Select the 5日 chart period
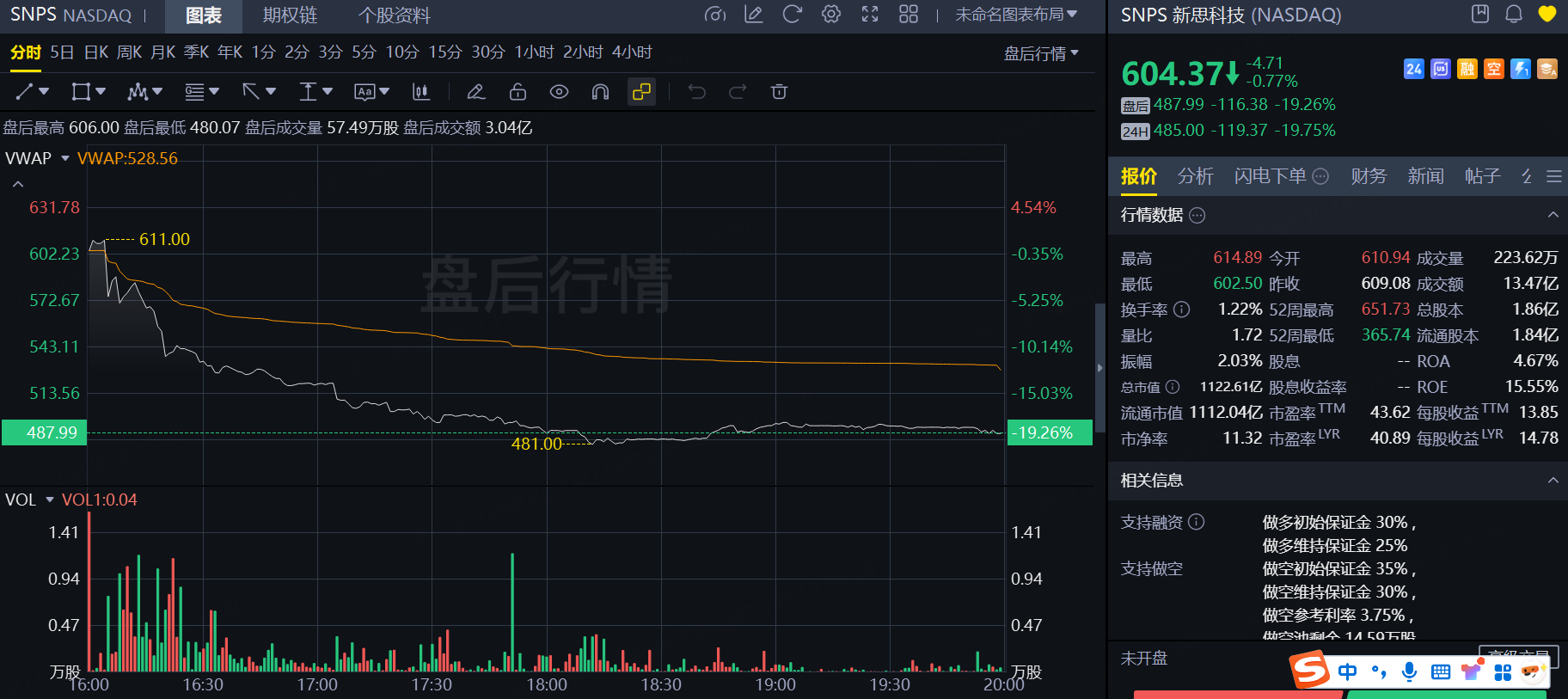Screen dimensions: 1568x699 [62, 52]
